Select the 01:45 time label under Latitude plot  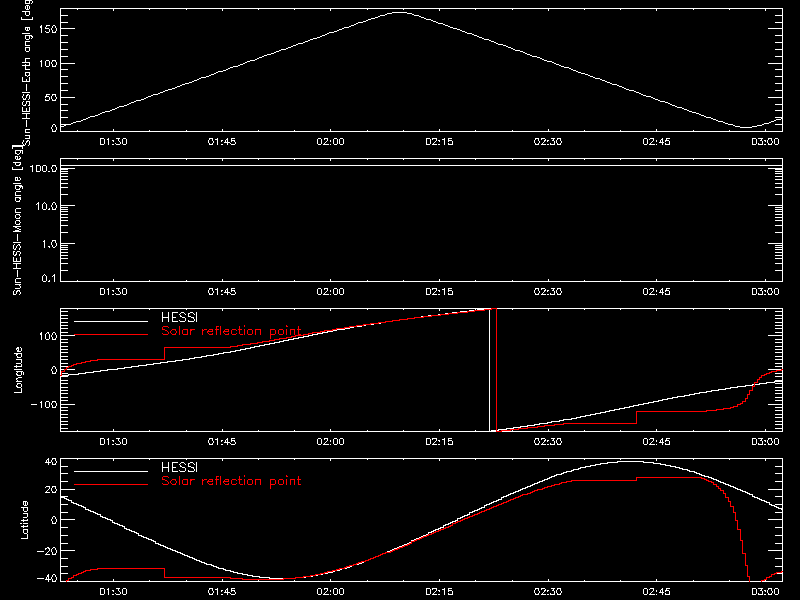pos(222,591)
